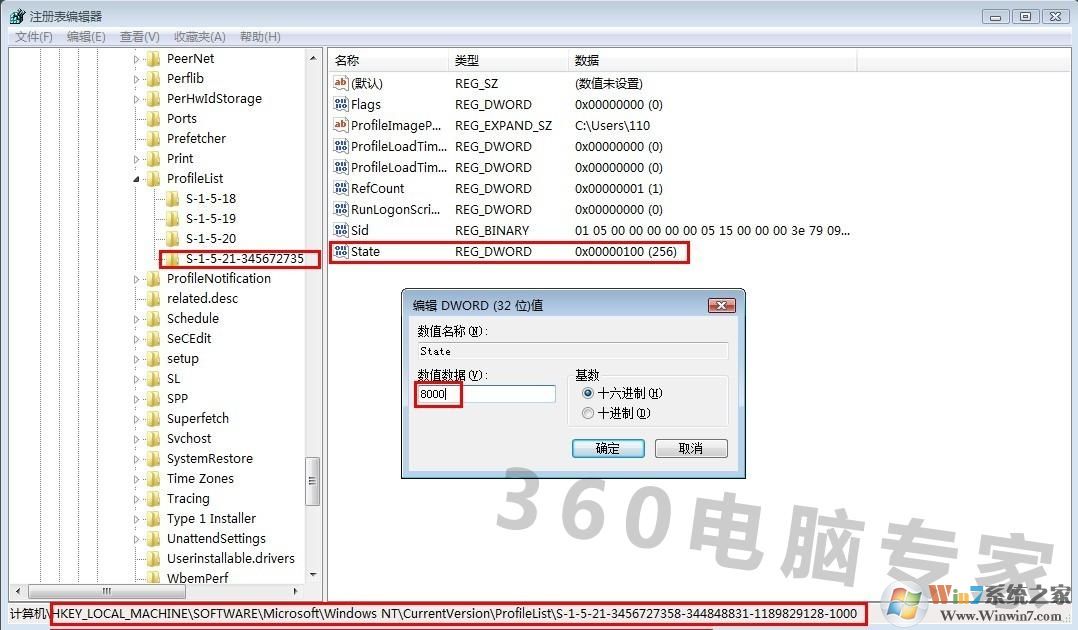The image size is (1078, 630).
Task: Open the 收藏夹(A) menu
Action: [199, 36]
